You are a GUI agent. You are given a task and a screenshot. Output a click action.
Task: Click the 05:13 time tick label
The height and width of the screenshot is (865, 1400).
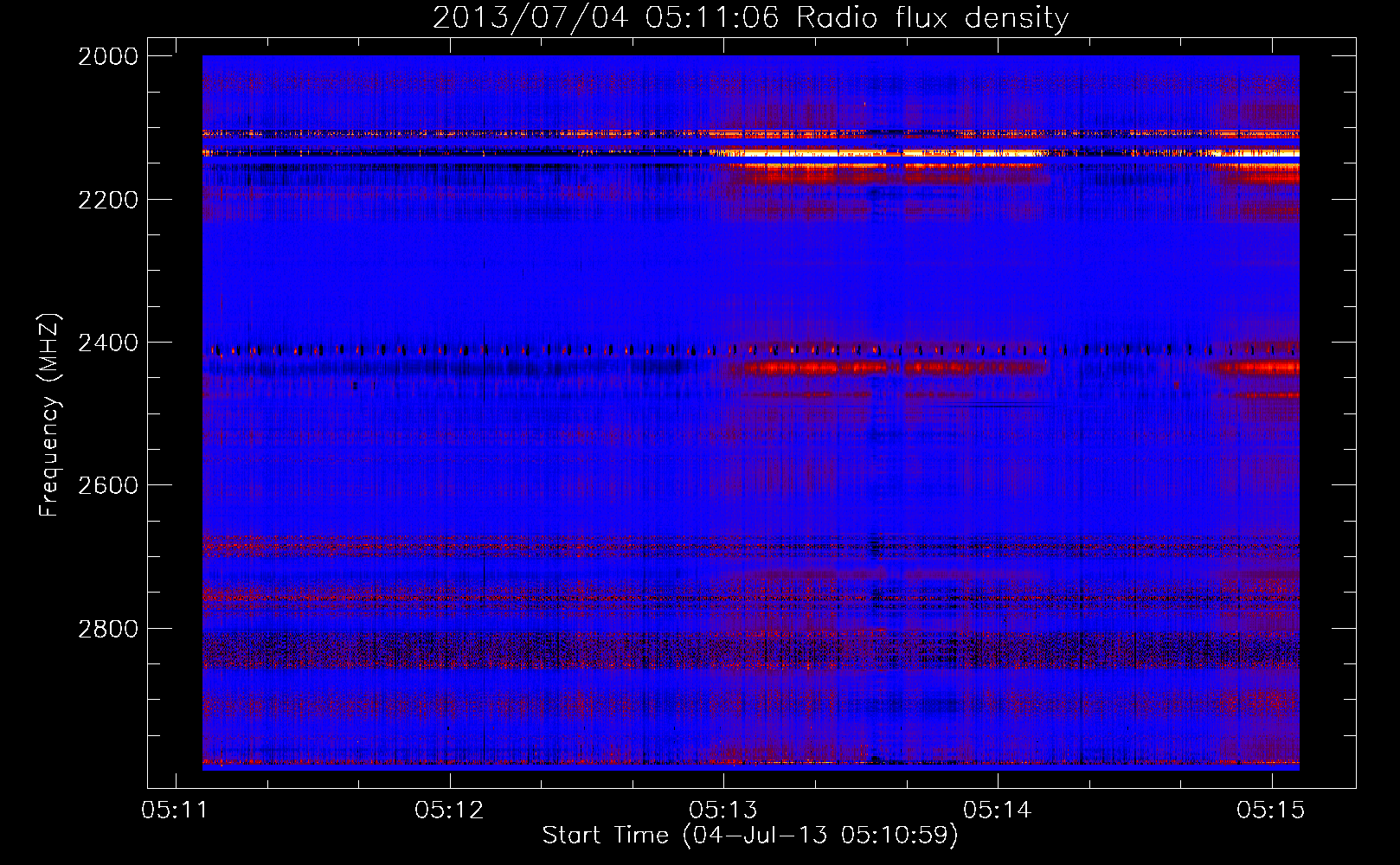[723, 811]
